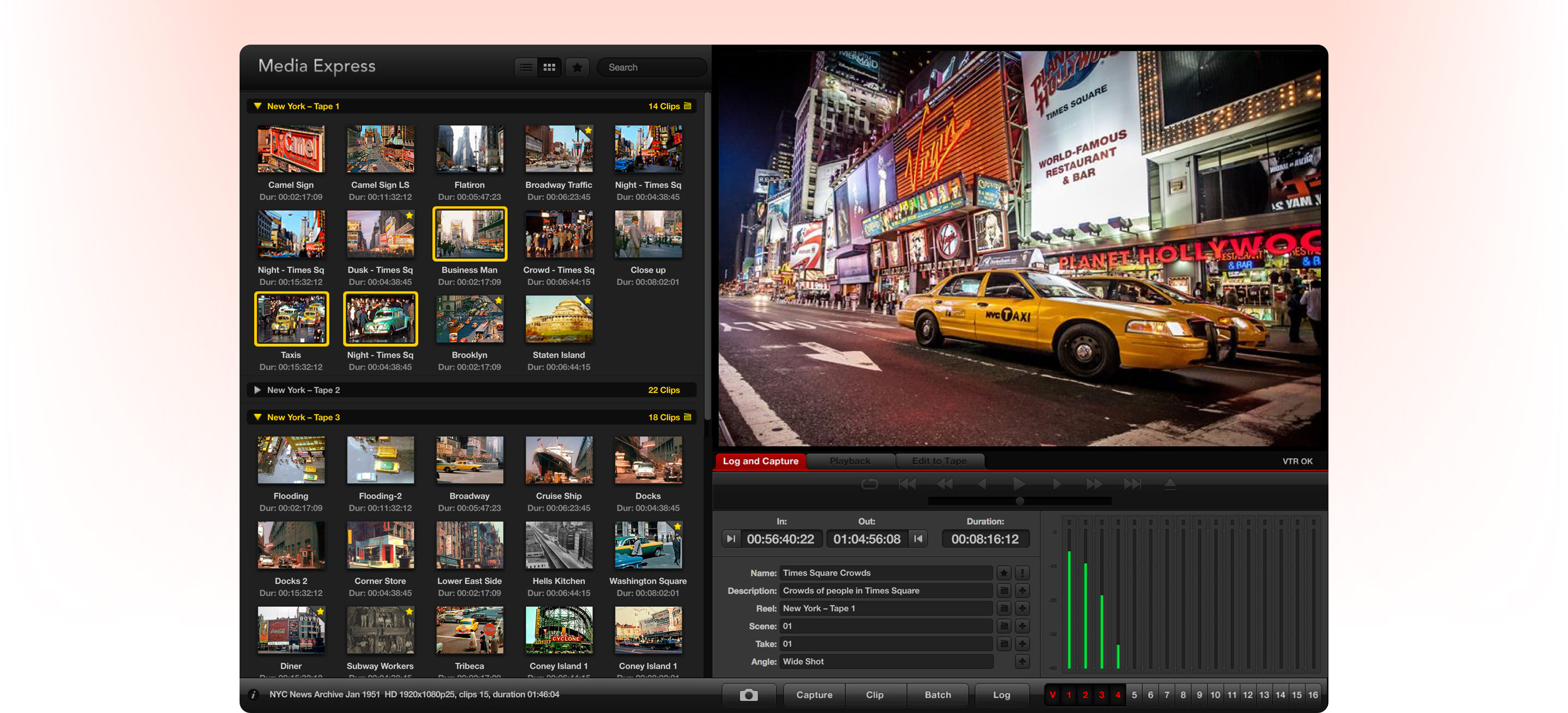Image resolution: width=1568 pixels, height=713 pixels.
Task: Click the Batch button
Action: [x=938, y=694]
